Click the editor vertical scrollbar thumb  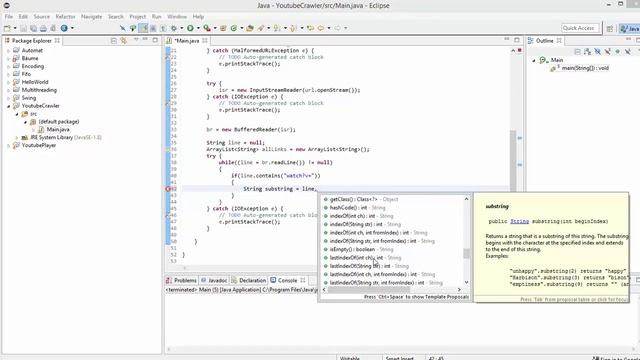[x=513, y=161]
